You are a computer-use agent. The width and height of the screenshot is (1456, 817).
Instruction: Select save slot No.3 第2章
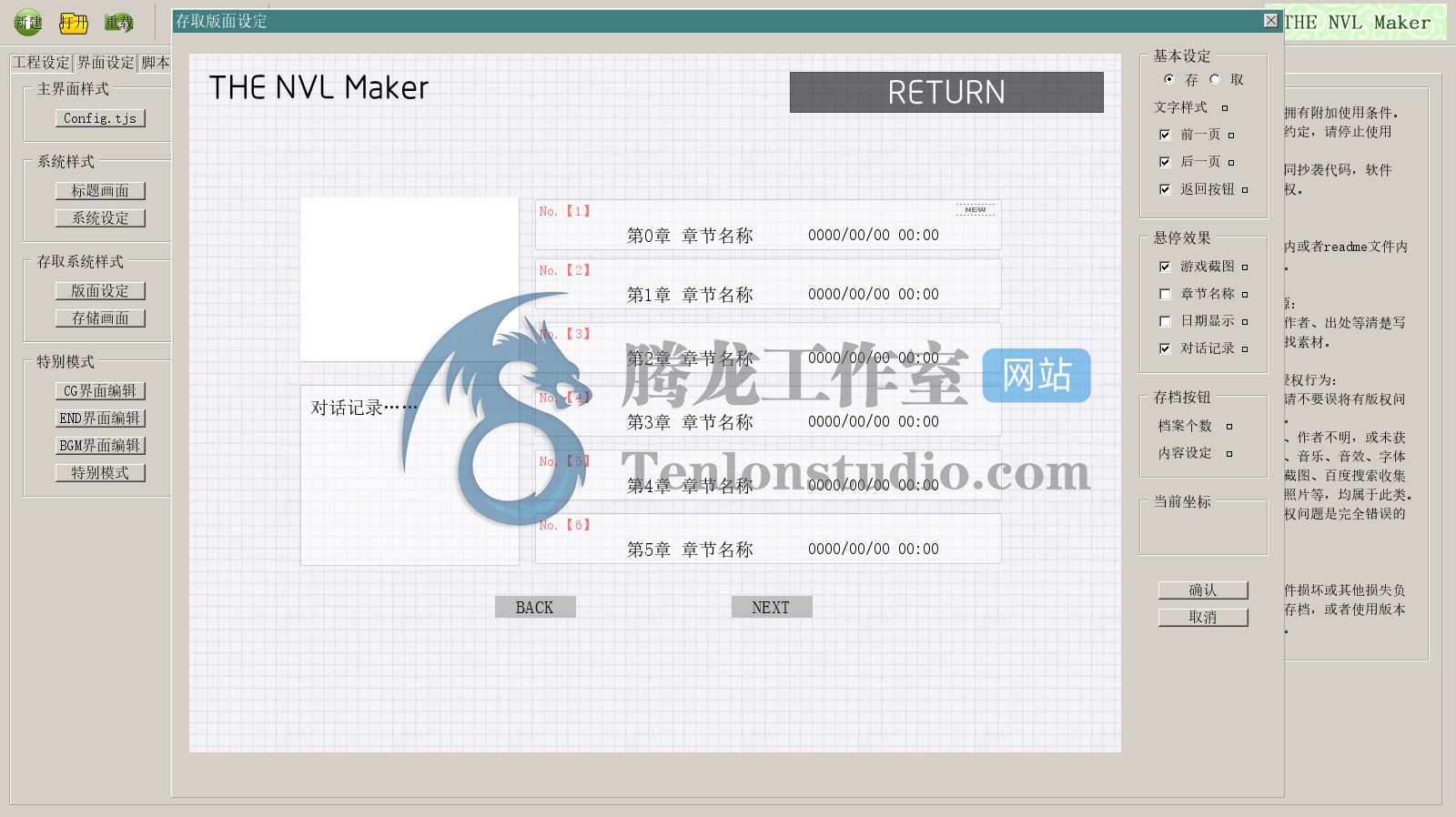tap(768, 348)
